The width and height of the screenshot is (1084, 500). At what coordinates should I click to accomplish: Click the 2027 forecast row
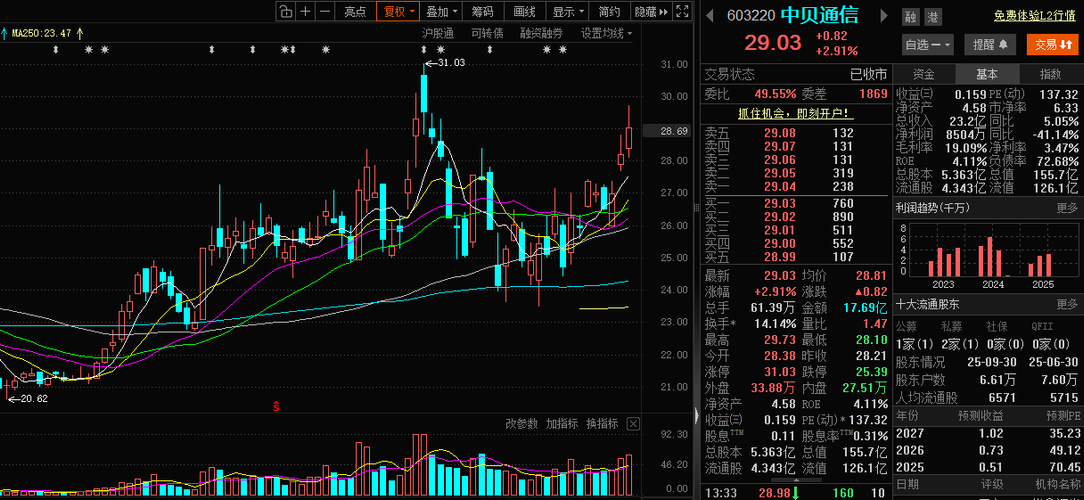click(x=987, y=434)
